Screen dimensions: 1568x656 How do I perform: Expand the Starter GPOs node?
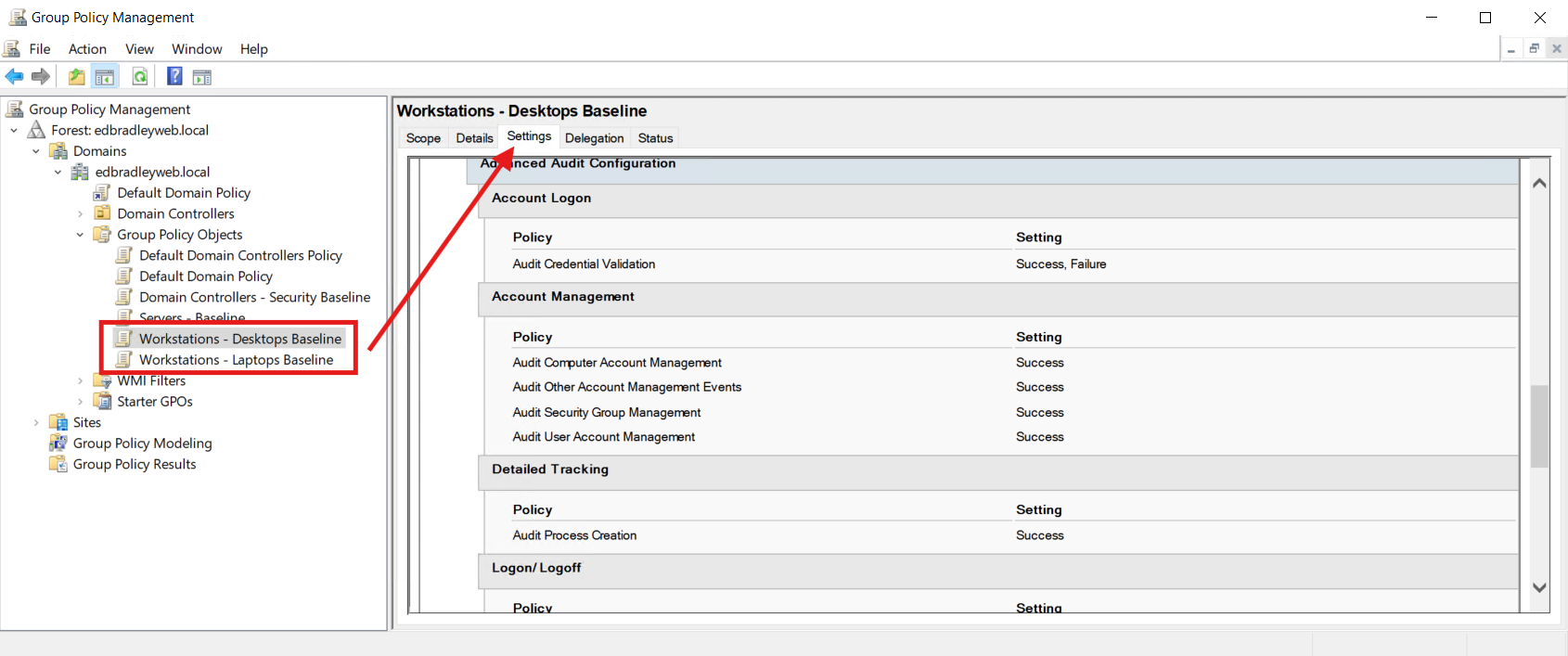[x=80, y=402]
